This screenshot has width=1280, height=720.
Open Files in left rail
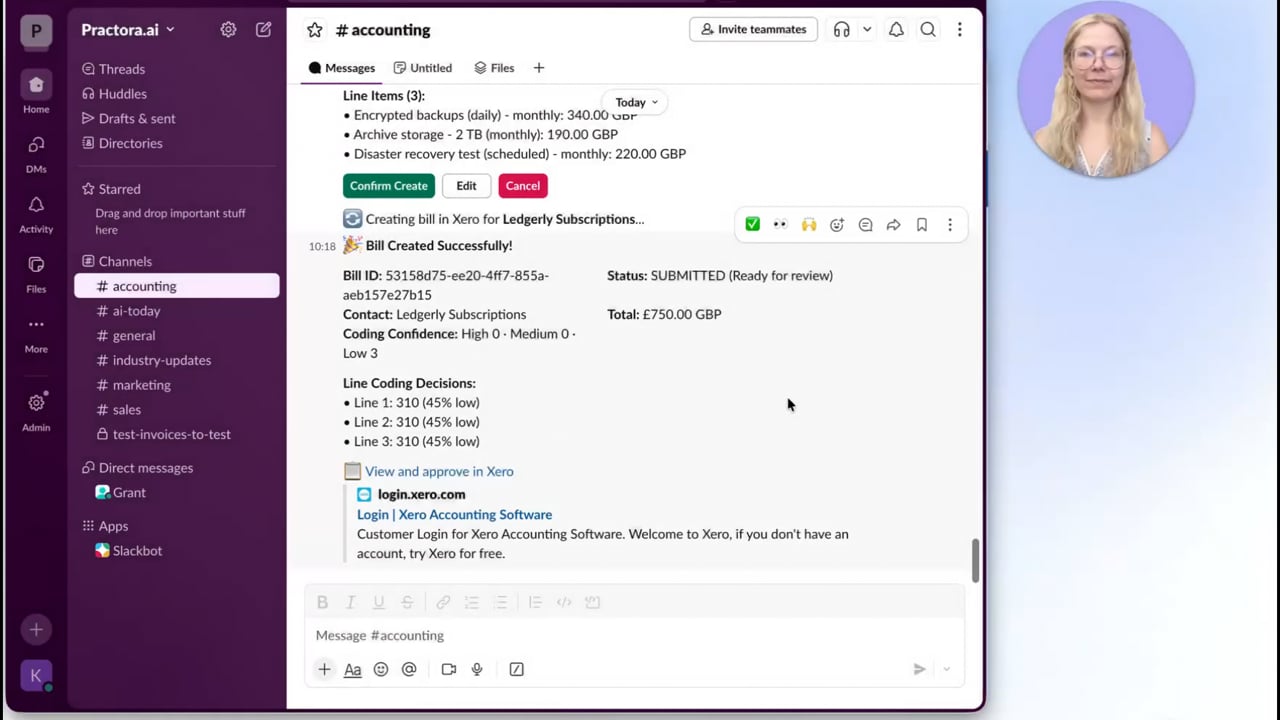tap(36, 273)
